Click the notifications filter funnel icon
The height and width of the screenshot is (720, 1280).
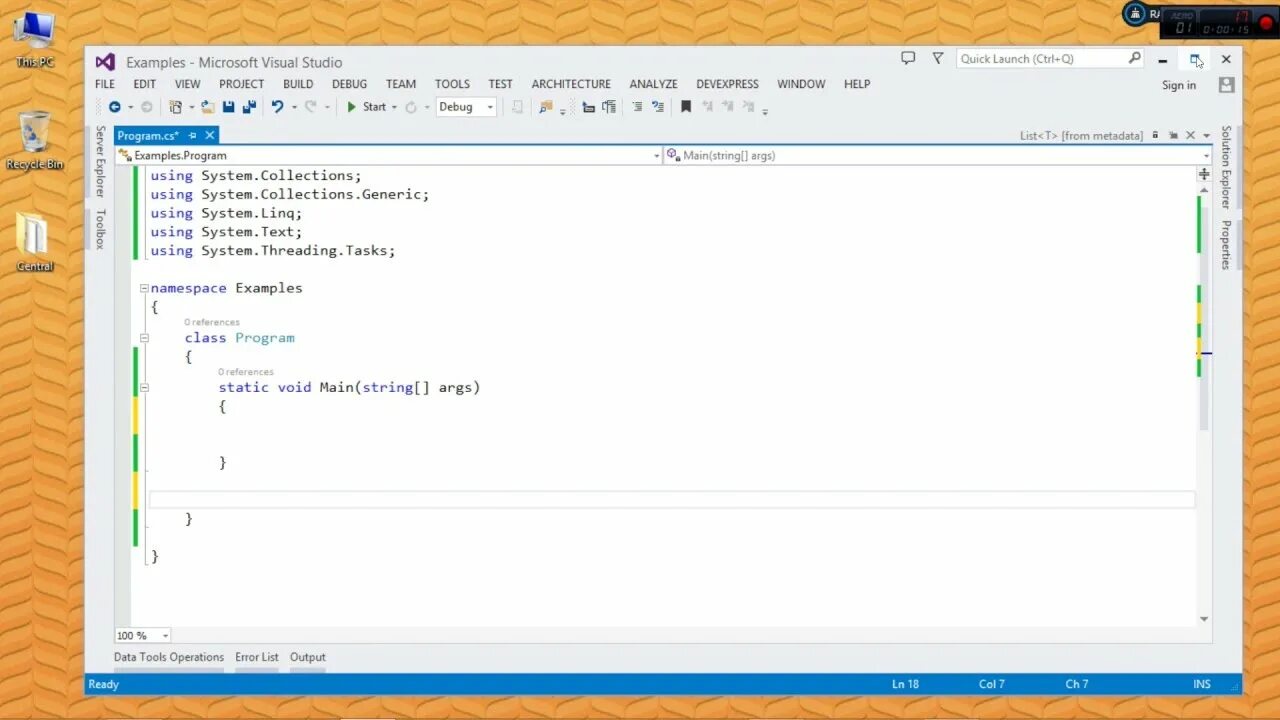tap(938, 59)
